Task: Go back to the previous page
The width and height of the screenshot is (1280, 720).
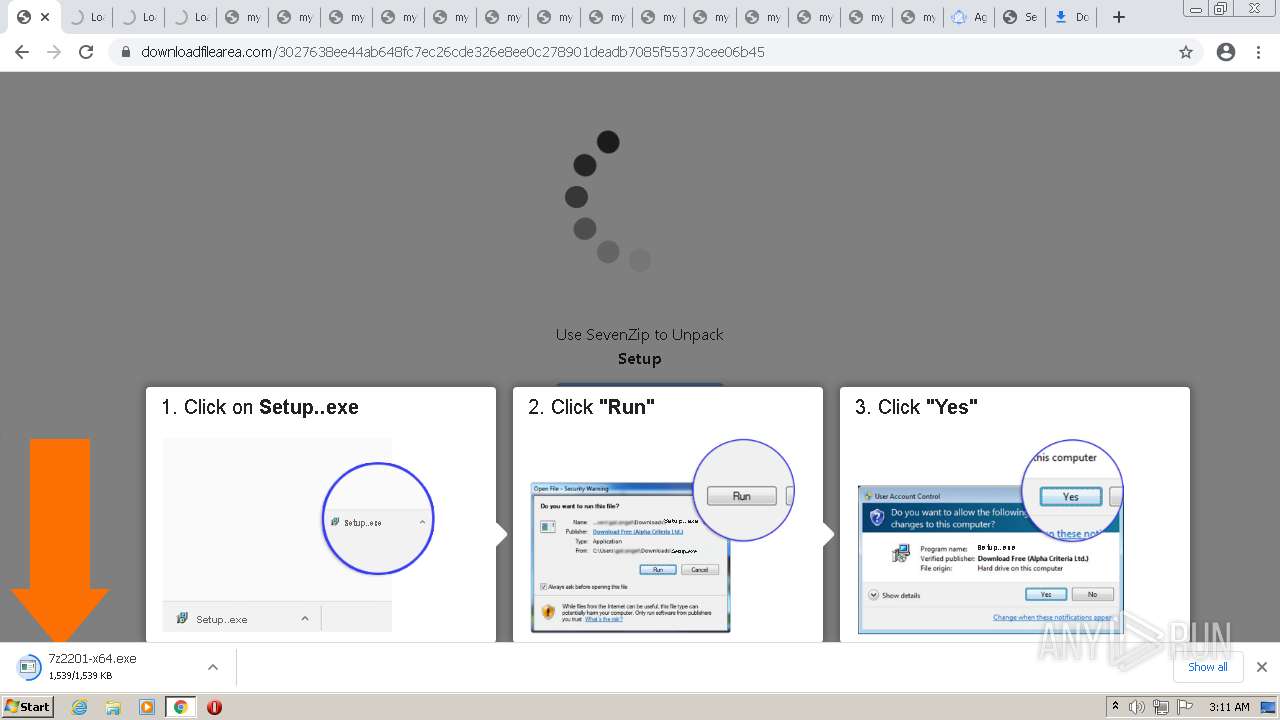Action: [22, 52]
